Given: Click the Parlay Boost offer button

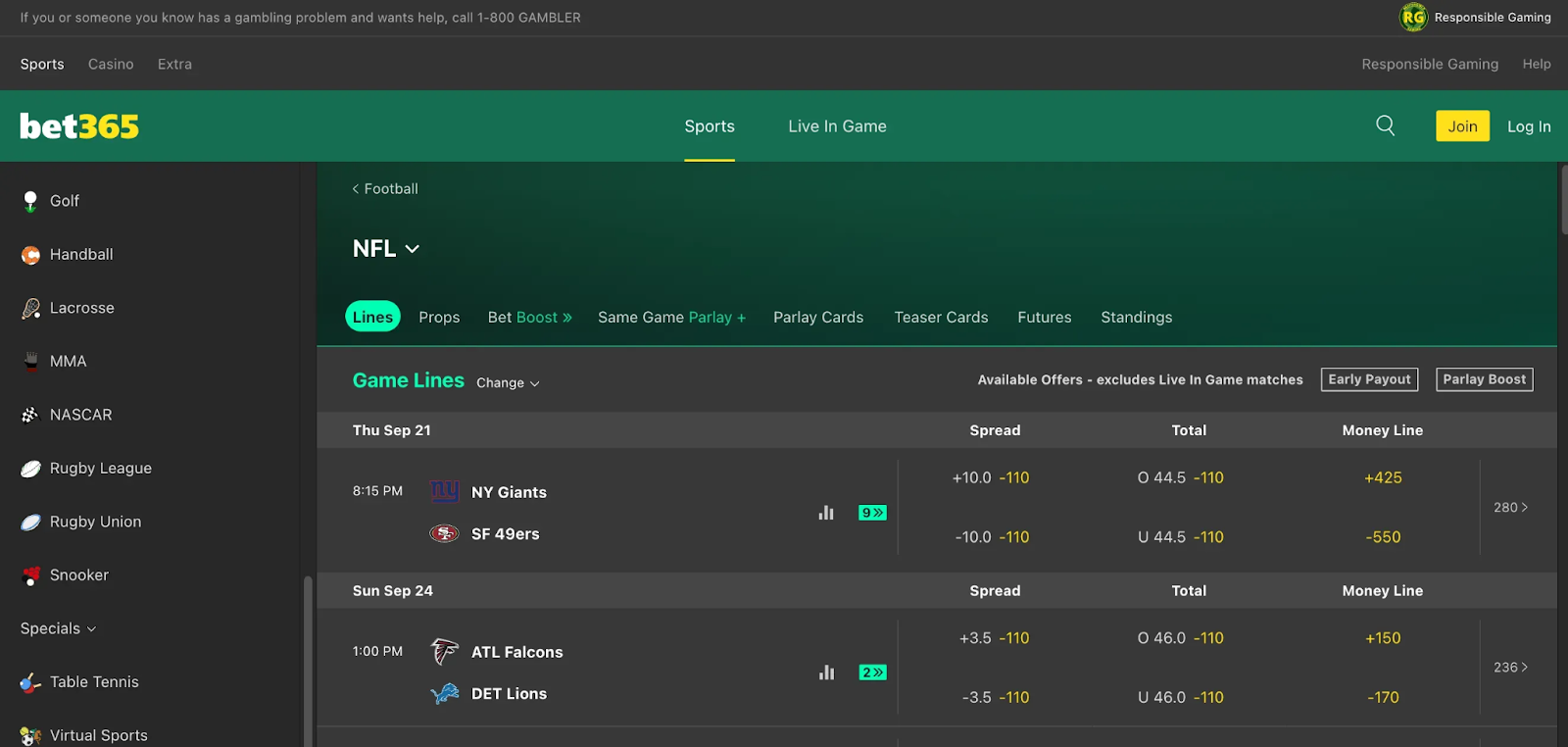Looking at the screenshot, I should (x=1485, y=379).
